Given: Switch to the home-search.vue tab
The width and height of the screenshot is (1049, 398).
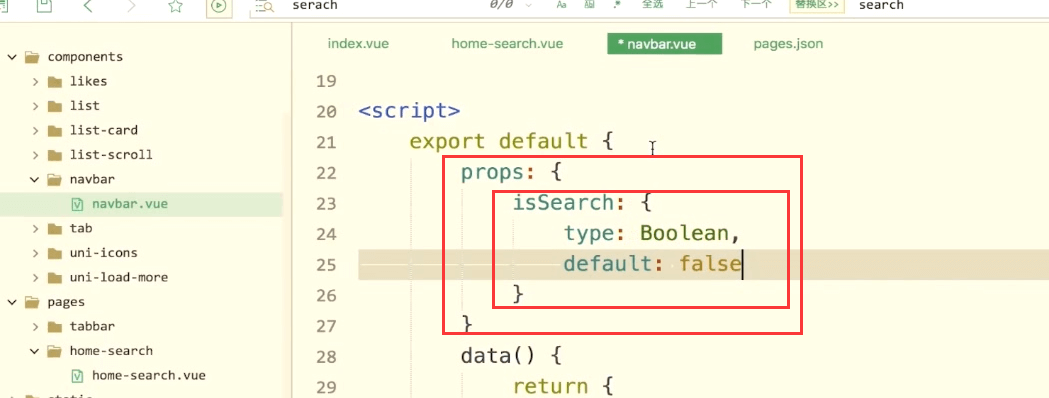Looking at the screenshot, I should pyautogui.click(x=507, y=44).
